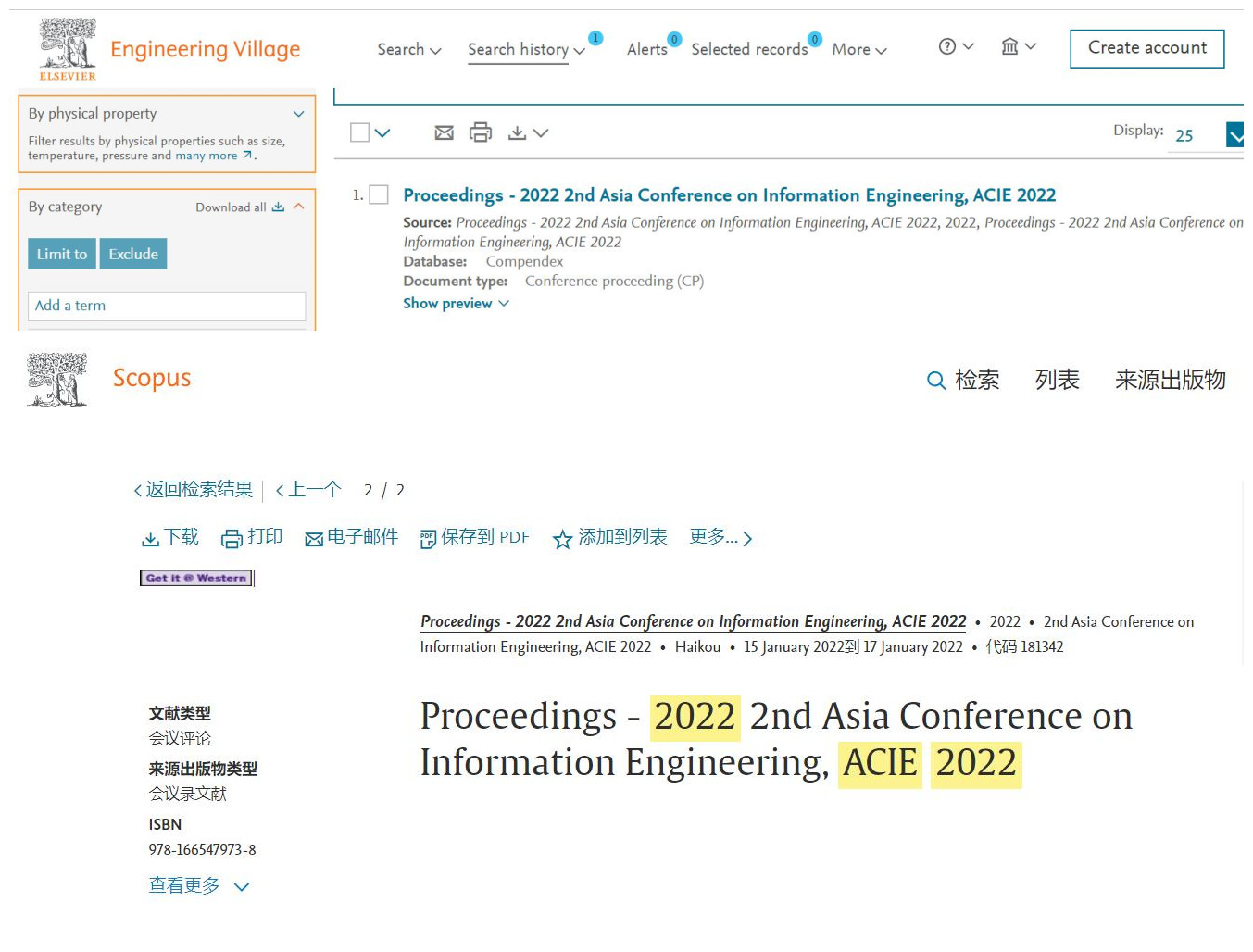Open the More menu
Screen dimensions: 1253x952
859,49
